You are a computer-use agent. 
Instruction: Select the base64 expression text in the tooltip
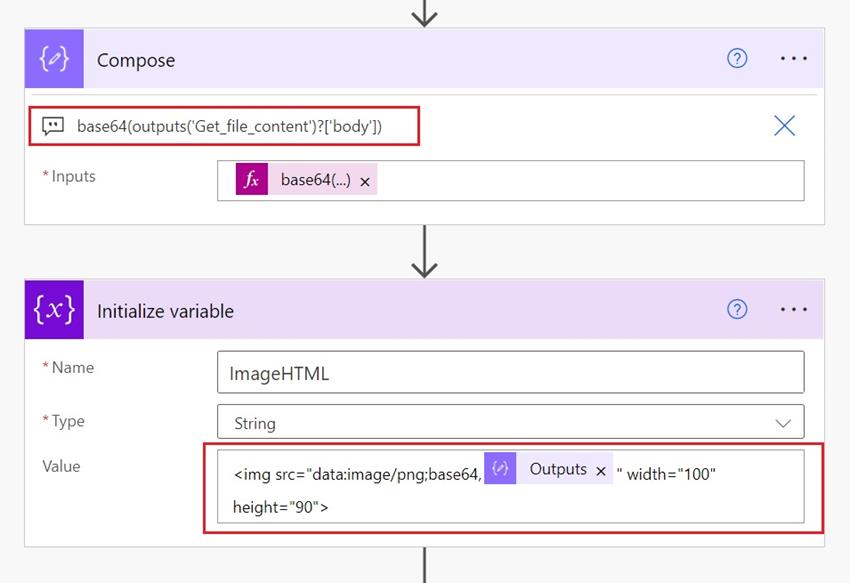pos(230,125)
